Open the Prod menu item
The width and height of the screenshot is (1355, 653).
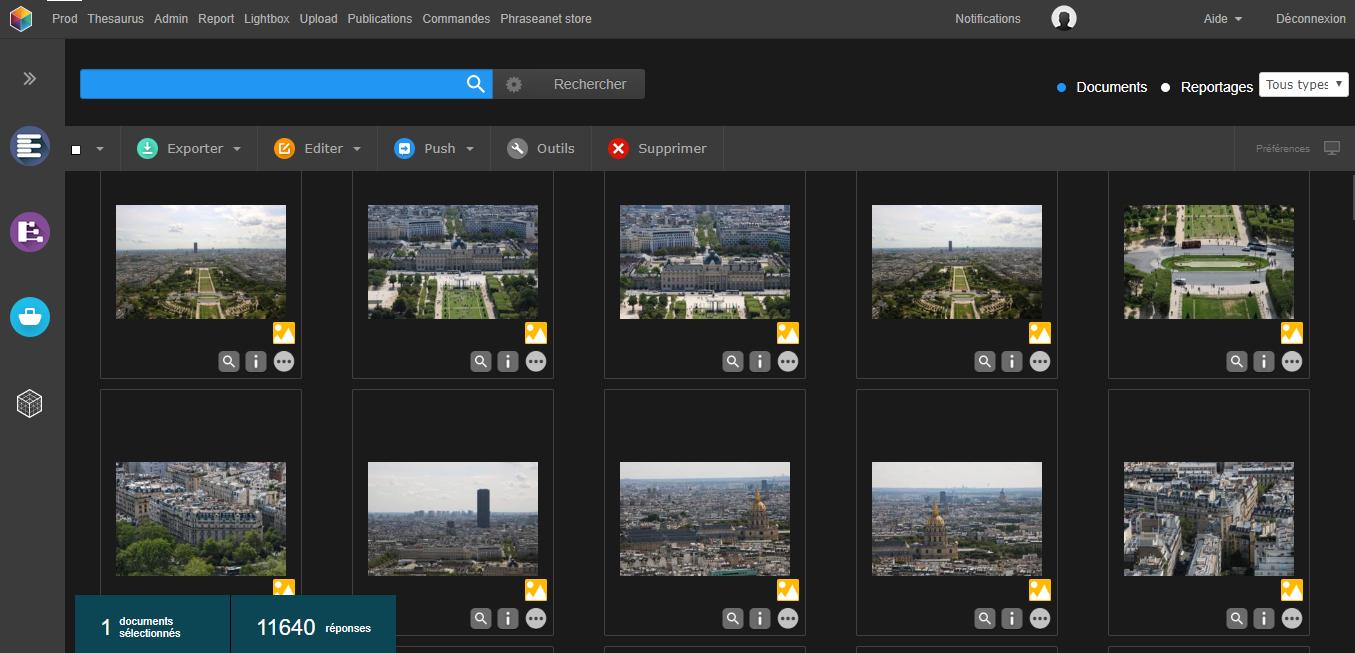pyautogui.click(x=65, y=19)
